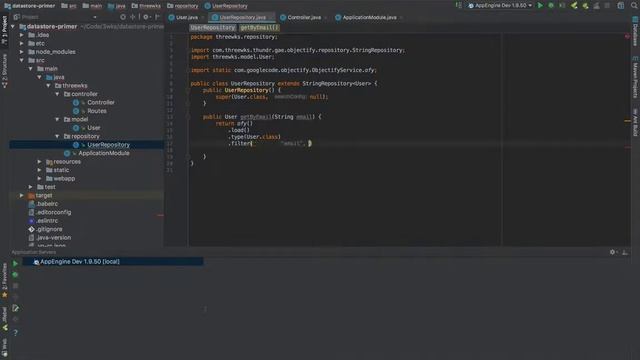Screen dimensions: 640x360
Task: Select the .gitignore file
Action: point(49,229)
